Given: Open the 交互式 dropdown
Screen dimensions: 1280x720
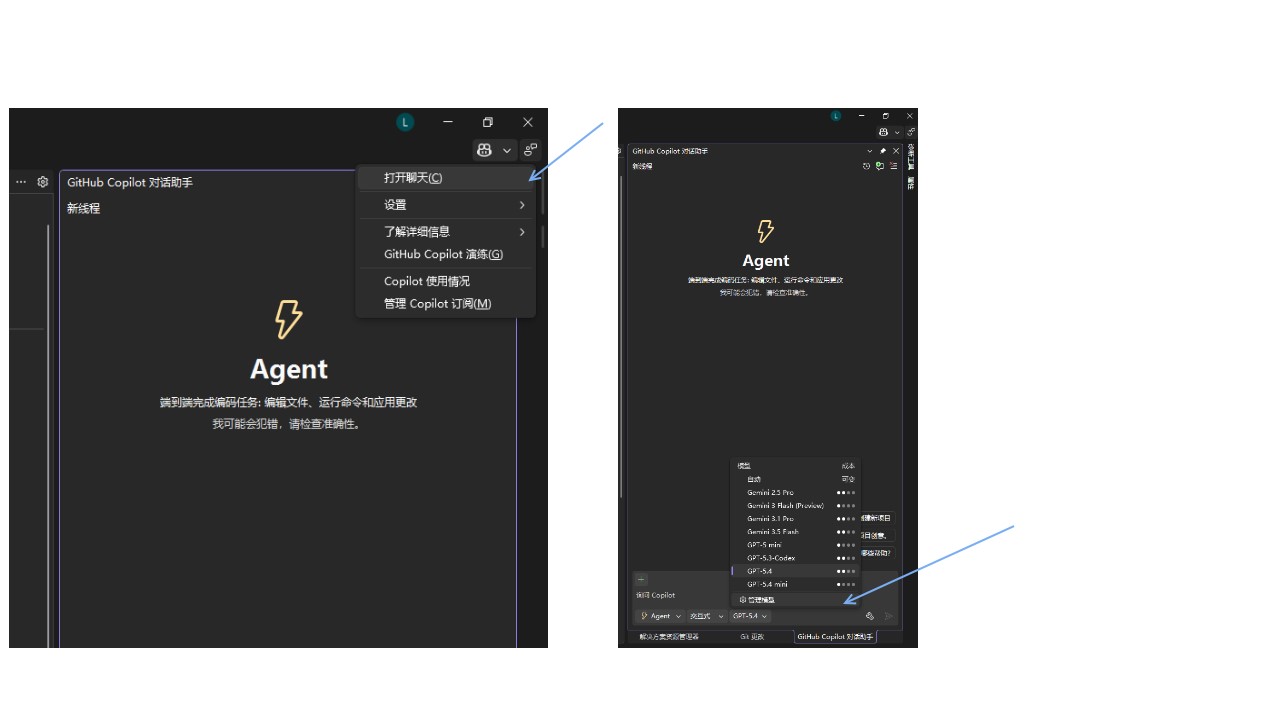Looking at the screenshot, I should [x=706, y=616].
